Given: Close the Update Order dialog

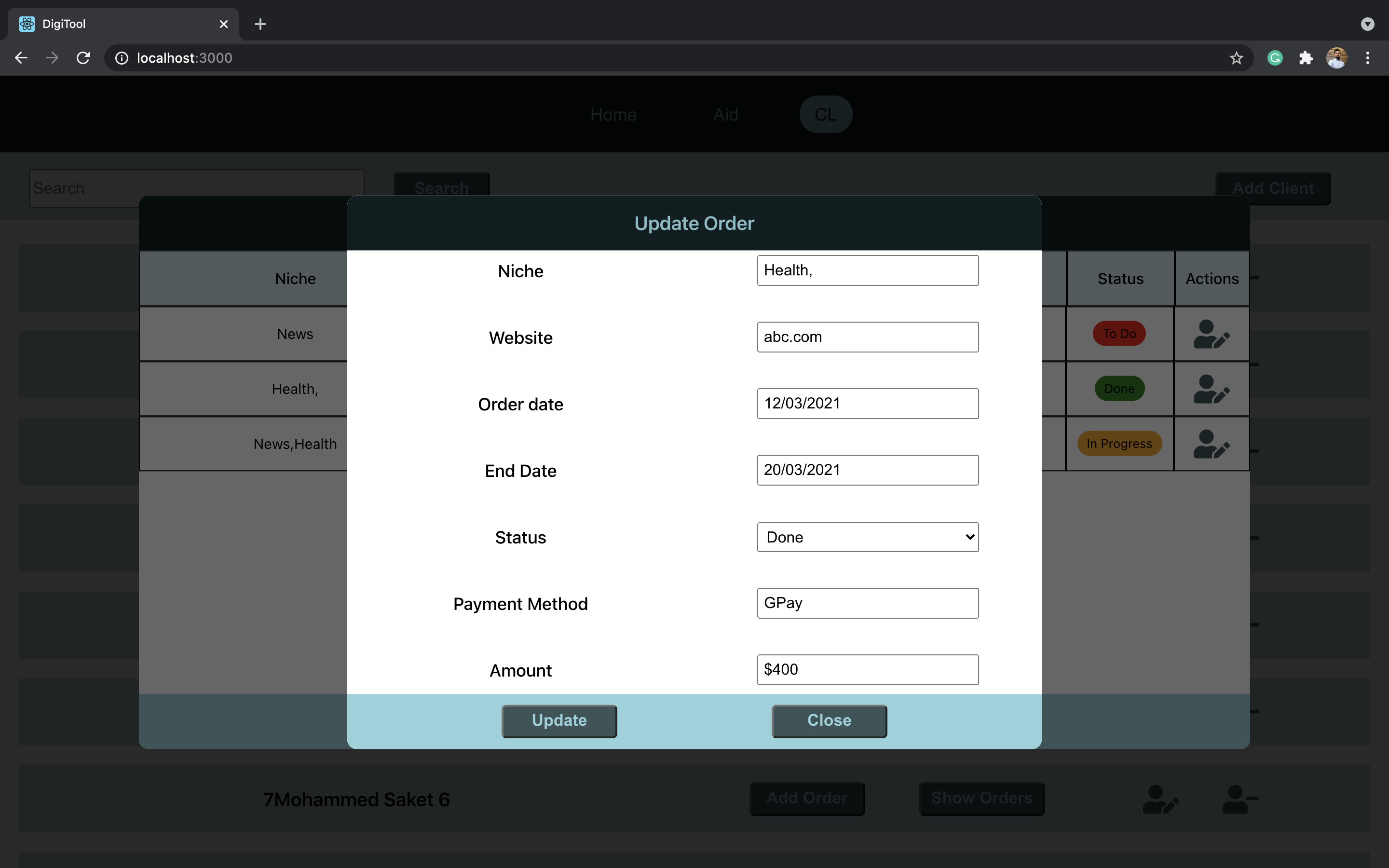Looking at the screenshot, I should click(x=829, y=720).
